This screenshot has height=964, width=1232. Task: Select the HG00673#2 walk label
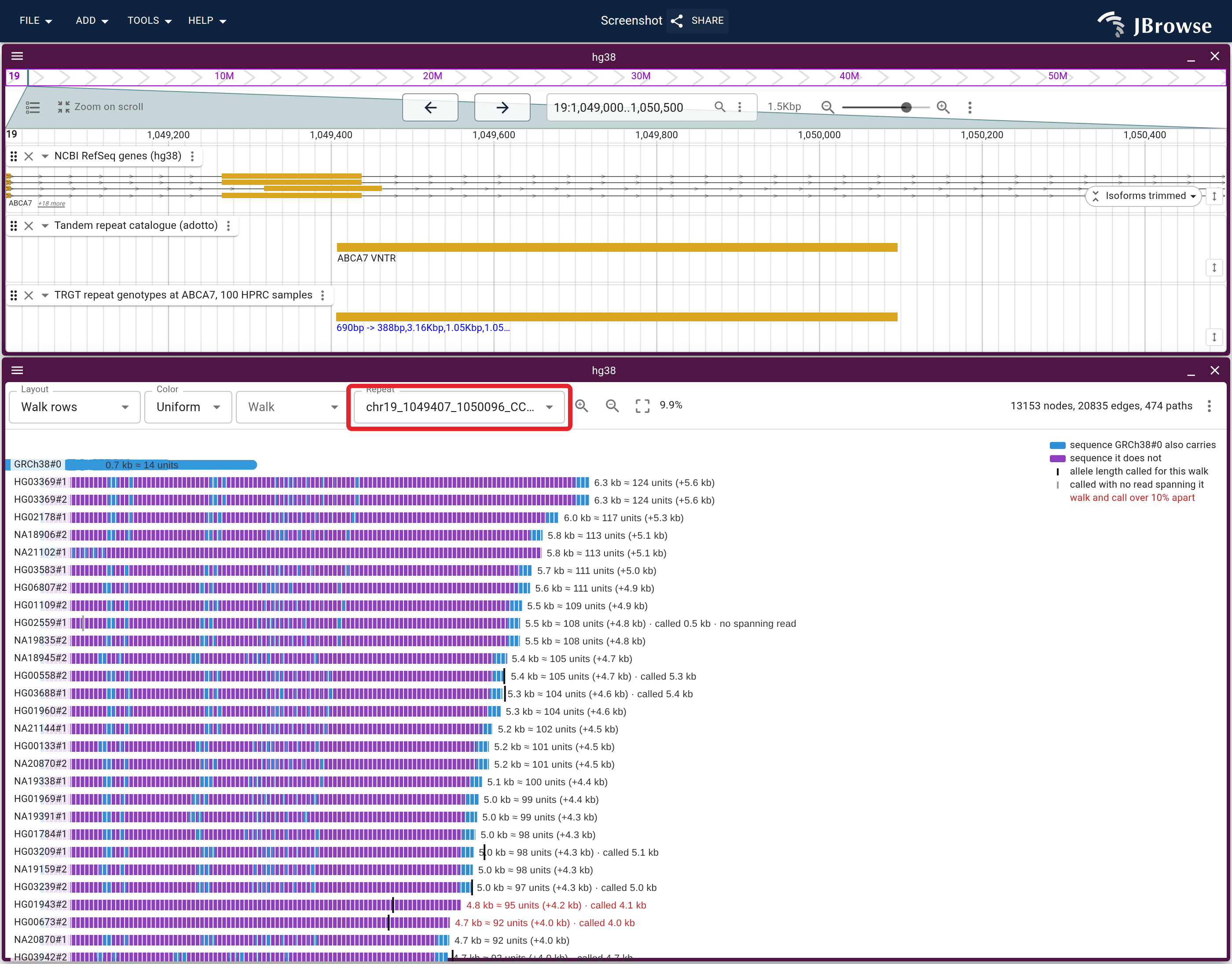click(x=40, y=922)
